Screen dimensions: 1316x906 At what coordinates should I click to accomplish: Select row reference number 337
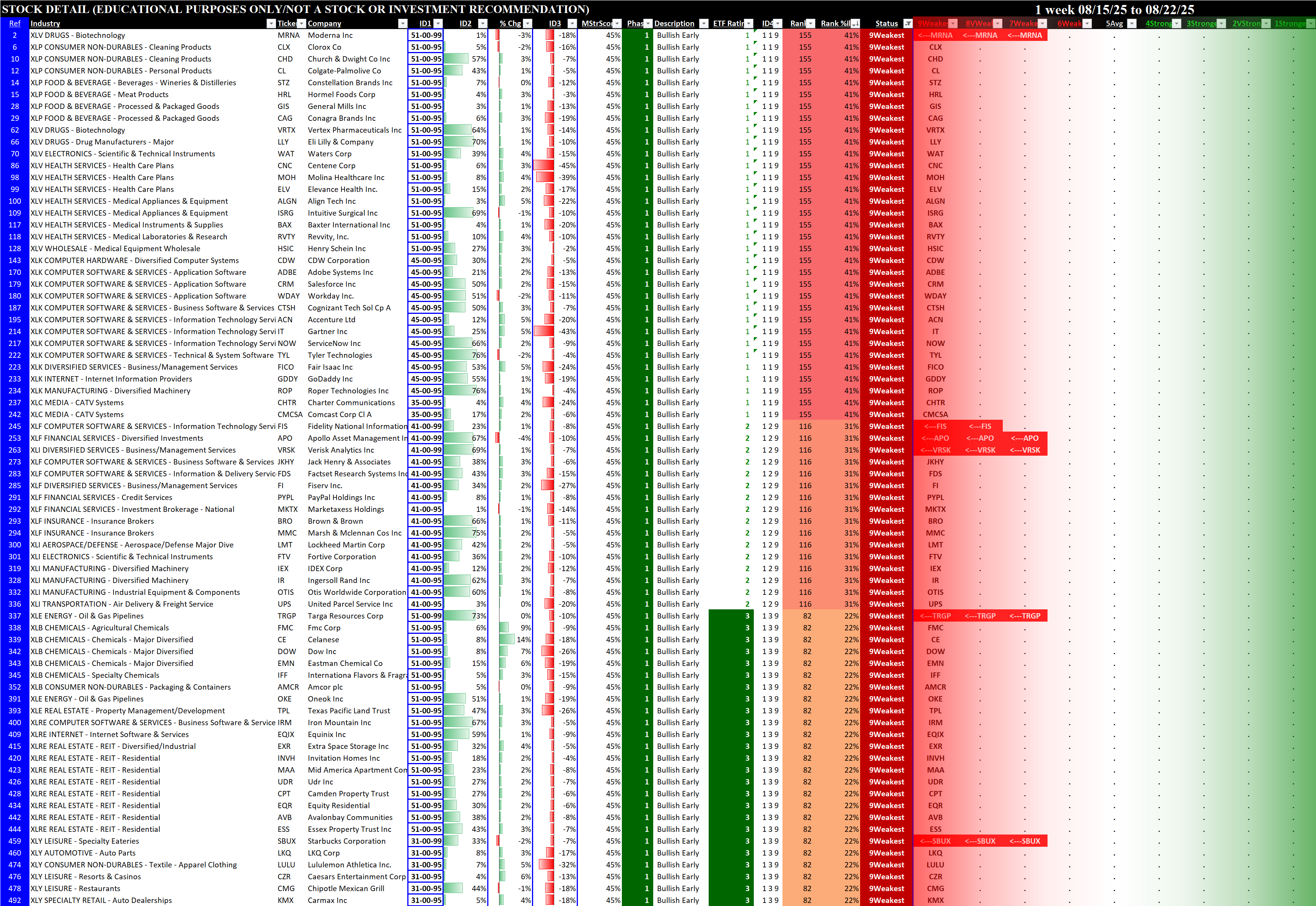(15, 616)
